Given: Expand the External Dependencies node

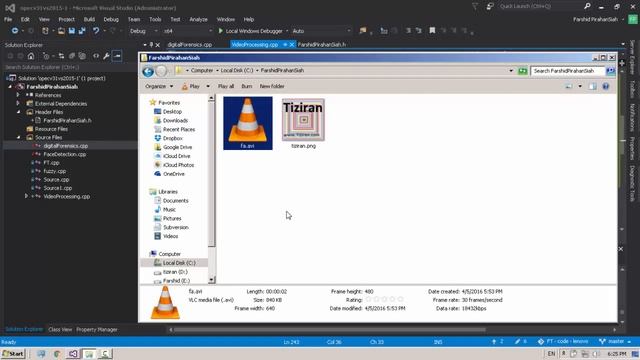Looking at the screenshot, I should (18, 104).
